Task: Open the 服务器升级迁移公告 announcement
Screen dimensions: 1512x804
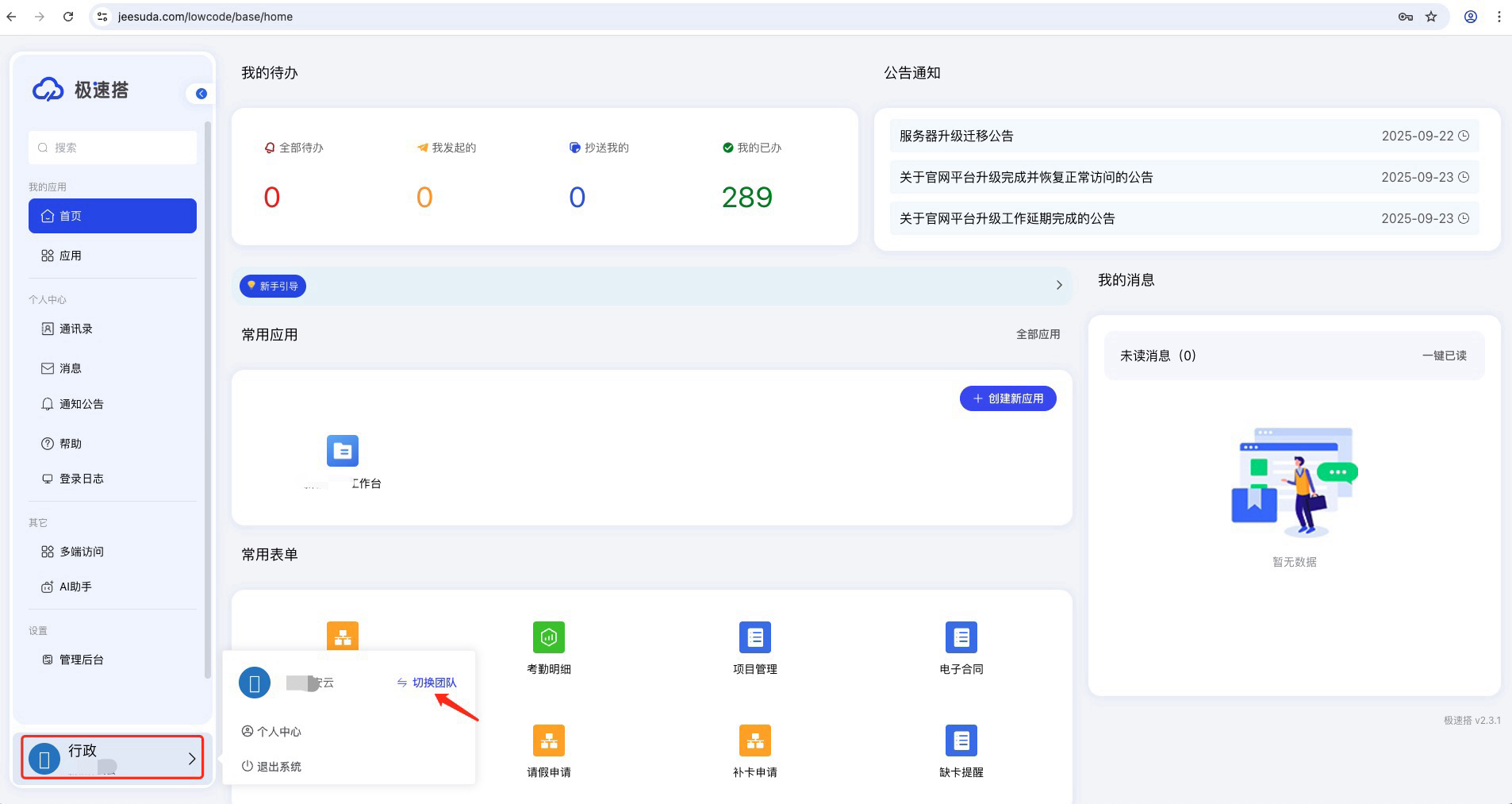Action: [x=956, y=136]
